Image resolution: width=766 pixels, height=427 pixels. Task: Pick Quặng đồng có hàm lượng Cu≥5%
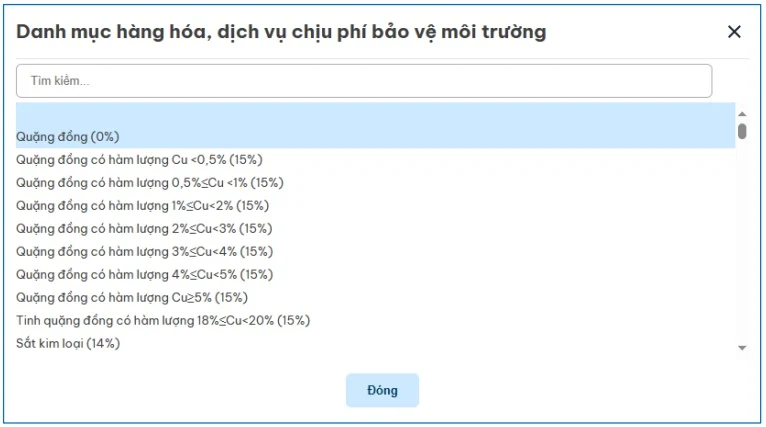point(132,297)
